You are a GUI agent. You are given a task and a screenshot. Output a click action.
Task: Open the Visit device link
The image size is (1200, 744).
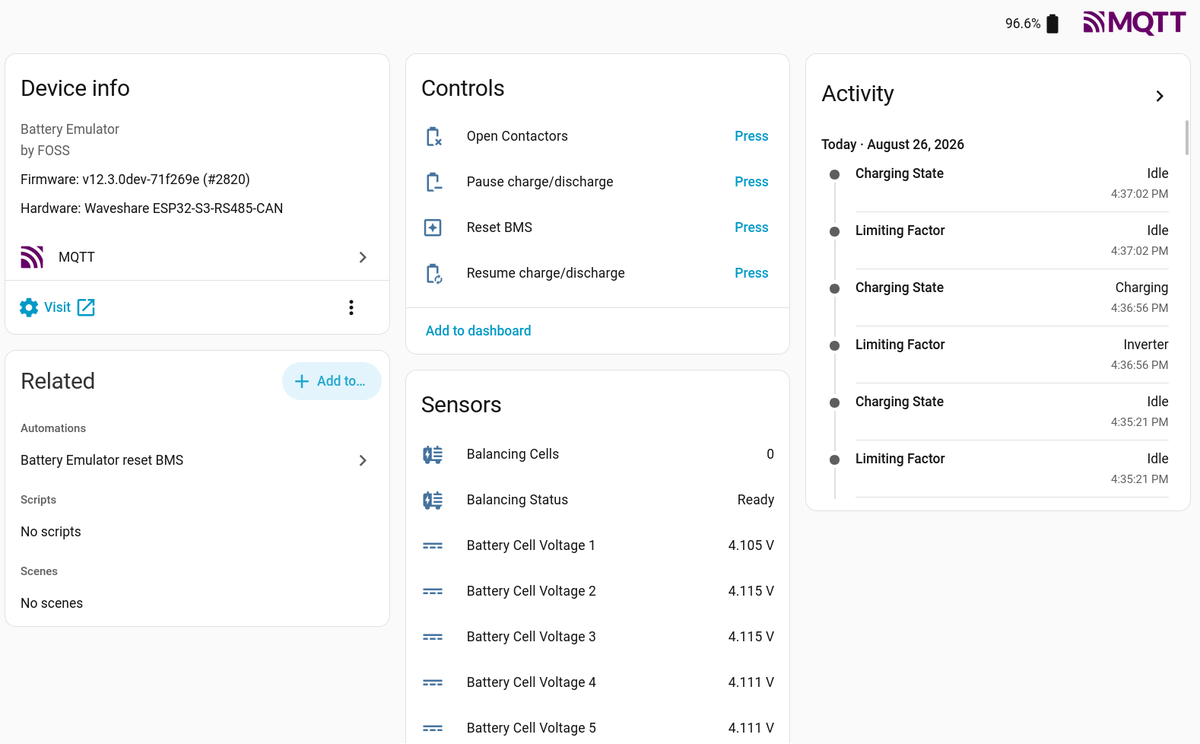tap(58, 307)
